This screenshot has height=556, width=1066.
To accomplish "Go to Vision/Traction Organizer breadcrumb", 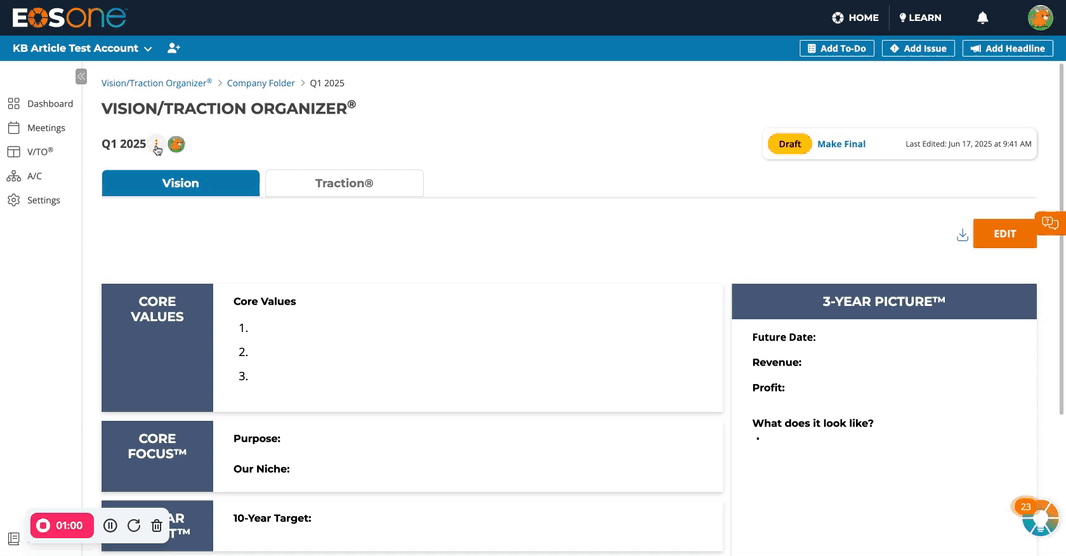I will [x=156, y=83].
